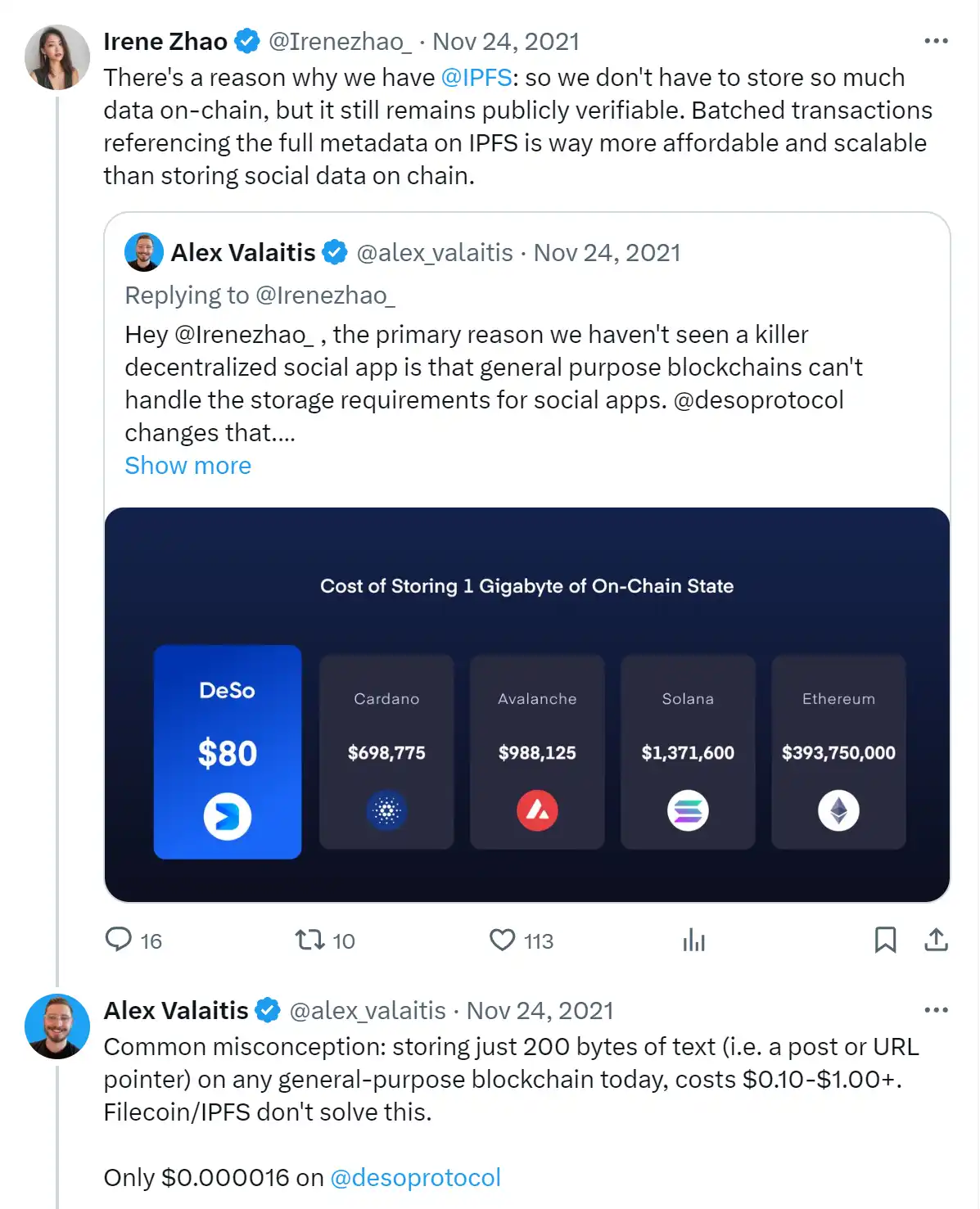Open Alex Valaitis's avatar in the reply

coord(57,1026)
